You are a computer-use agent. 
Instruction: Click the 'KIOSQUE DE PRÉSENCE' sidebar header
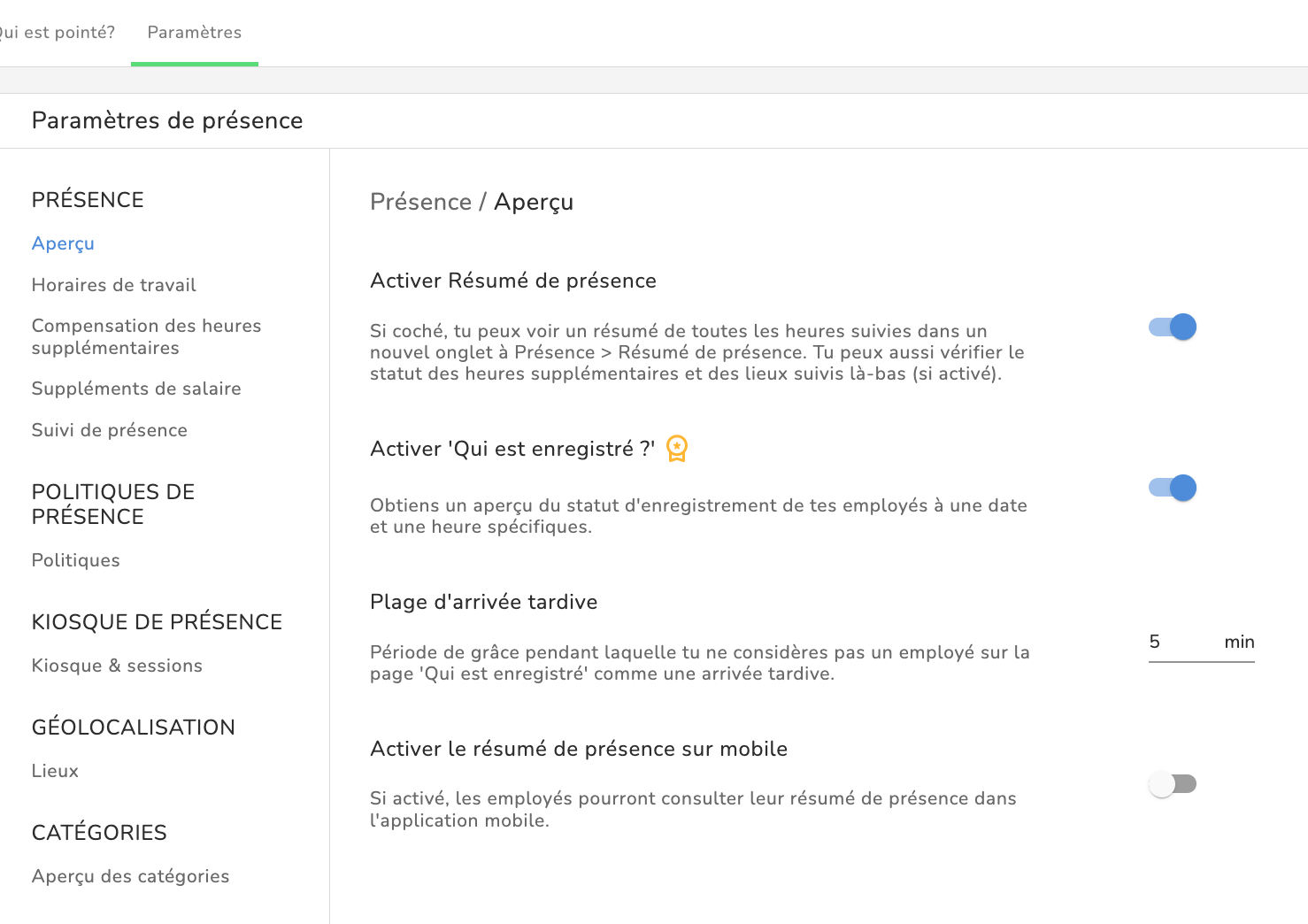(158, 622)
